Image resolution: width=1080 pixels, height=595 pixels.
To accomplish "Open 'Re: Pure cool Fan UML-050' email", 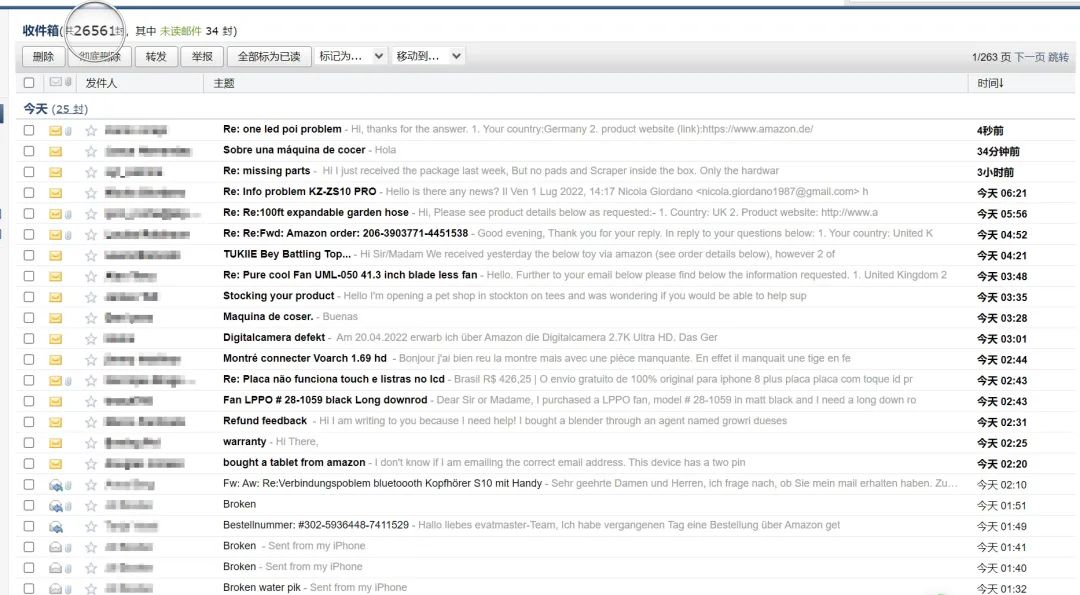I will click(350, 275).
